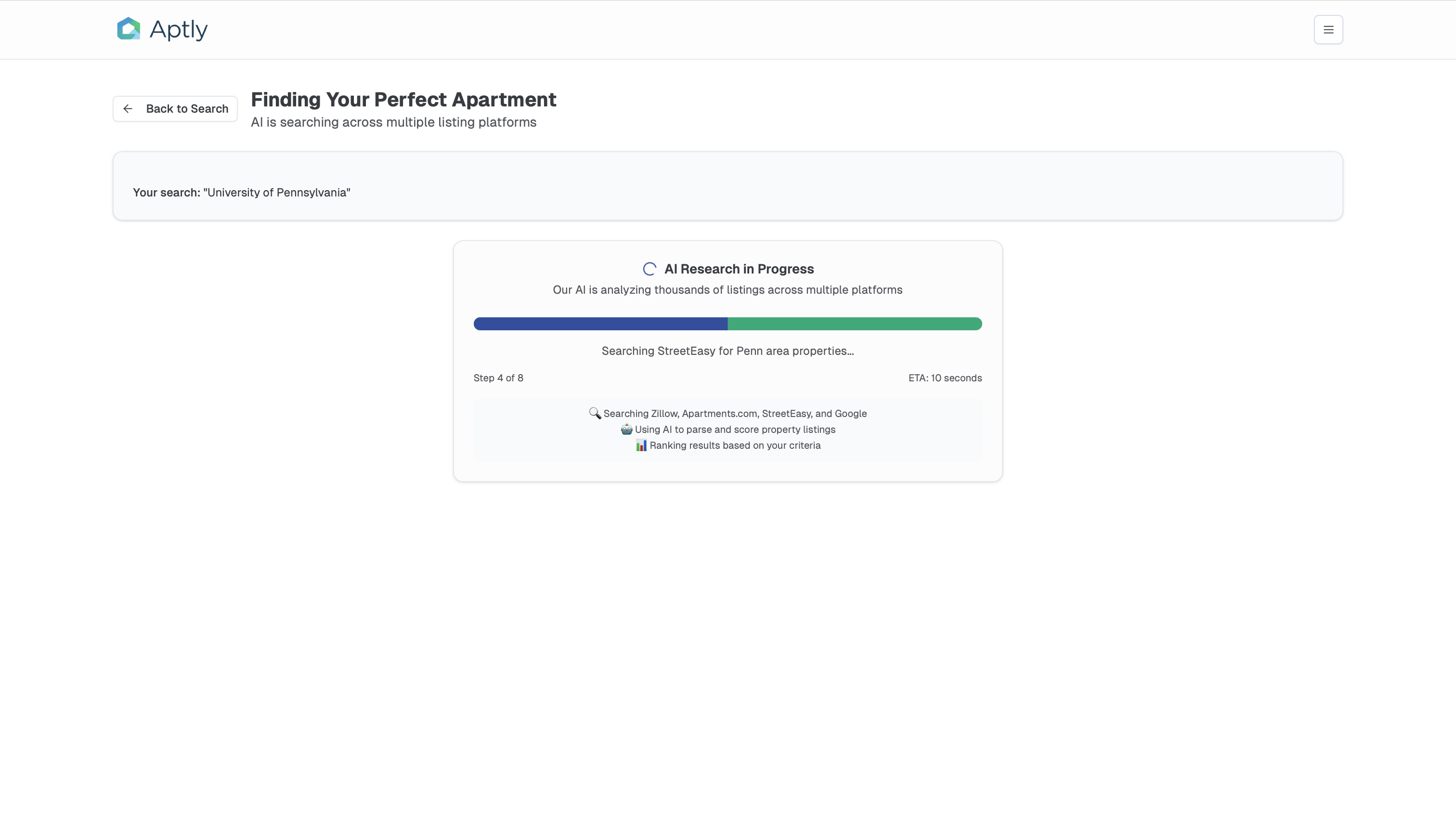Click the green portion of progress bar
The width and height of the screenshot is (1456, 833).
(854, 324)
